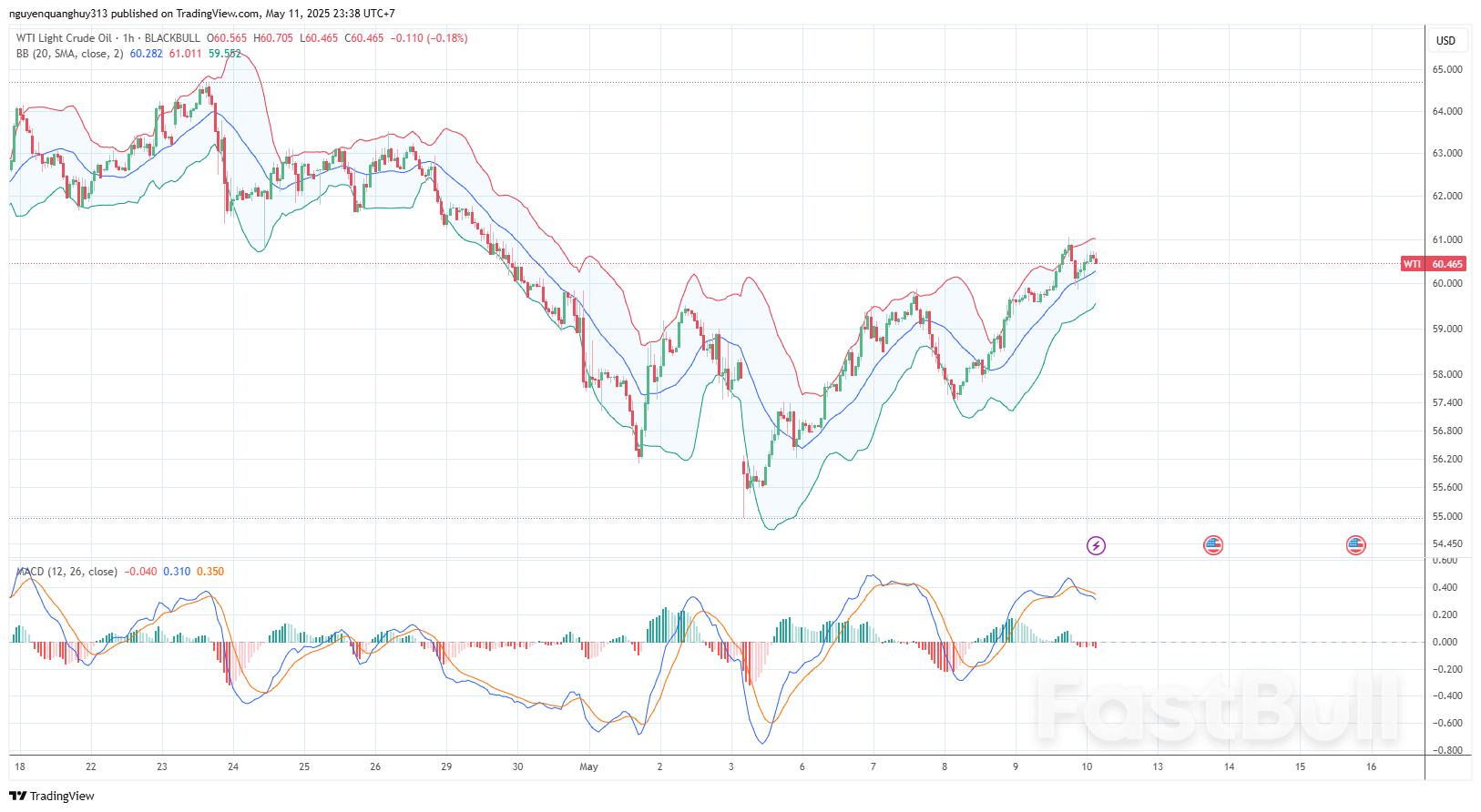
Task: Select the MACD (12, 26, close) legend
Action: [66, 572]
